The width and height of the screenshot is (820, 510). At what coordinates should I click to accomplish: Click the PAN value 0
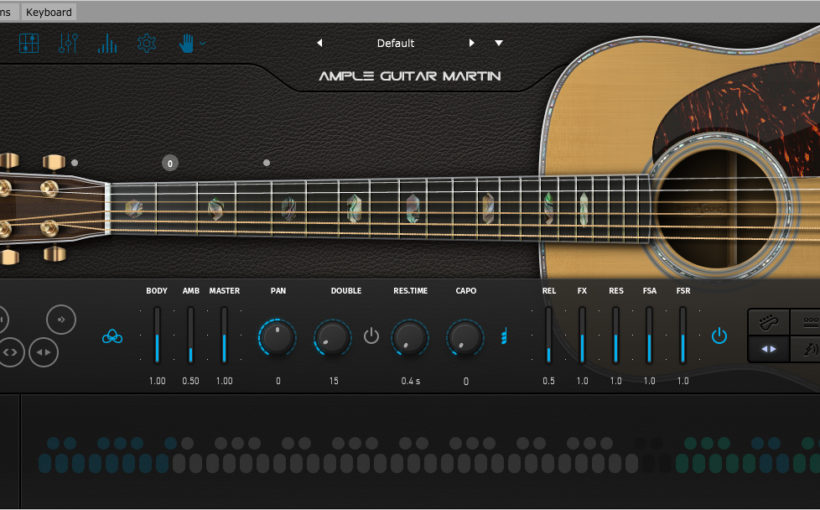pos(278,381)
